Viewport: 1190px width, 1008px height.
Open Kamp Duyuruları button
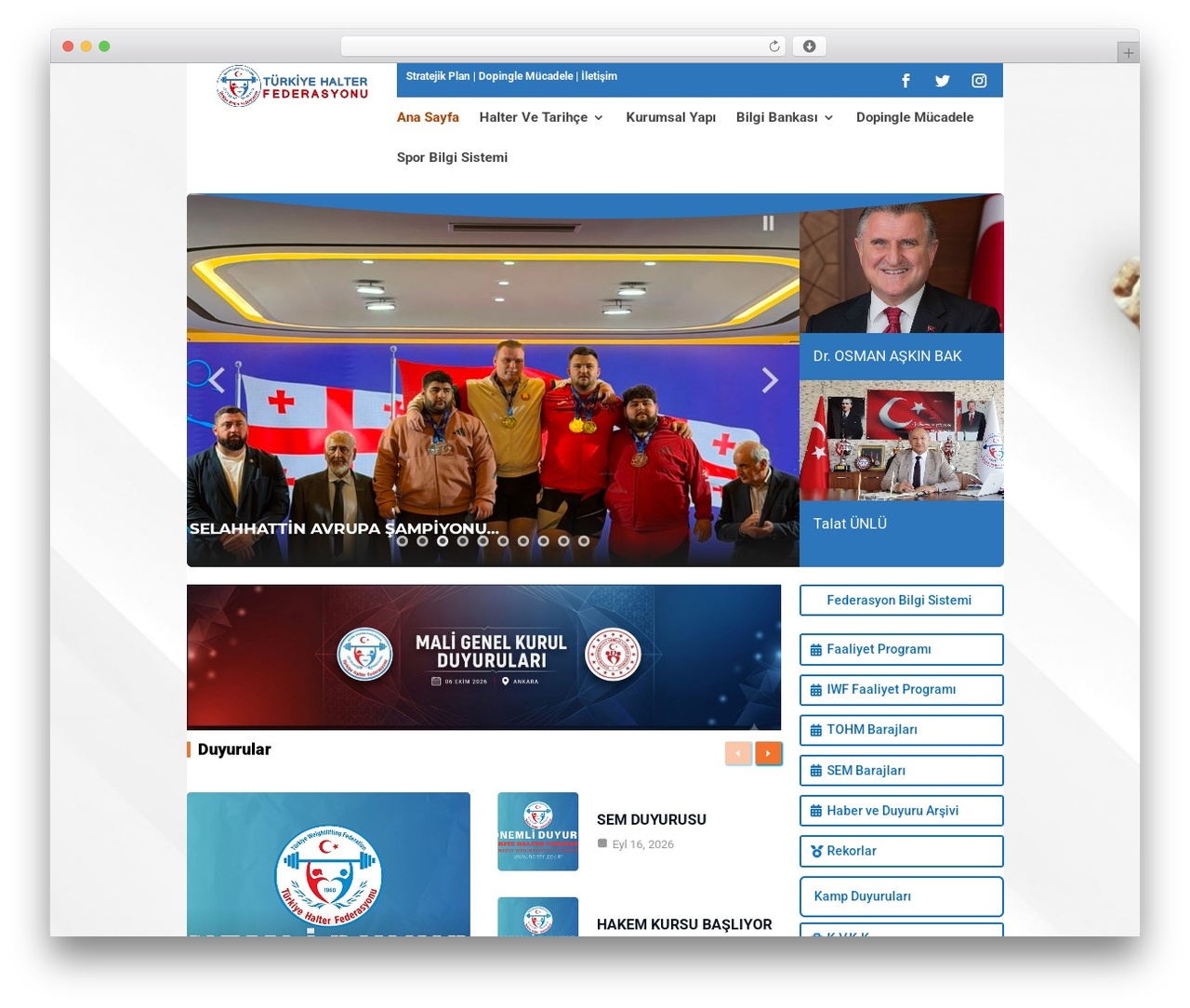click(902, 896)
